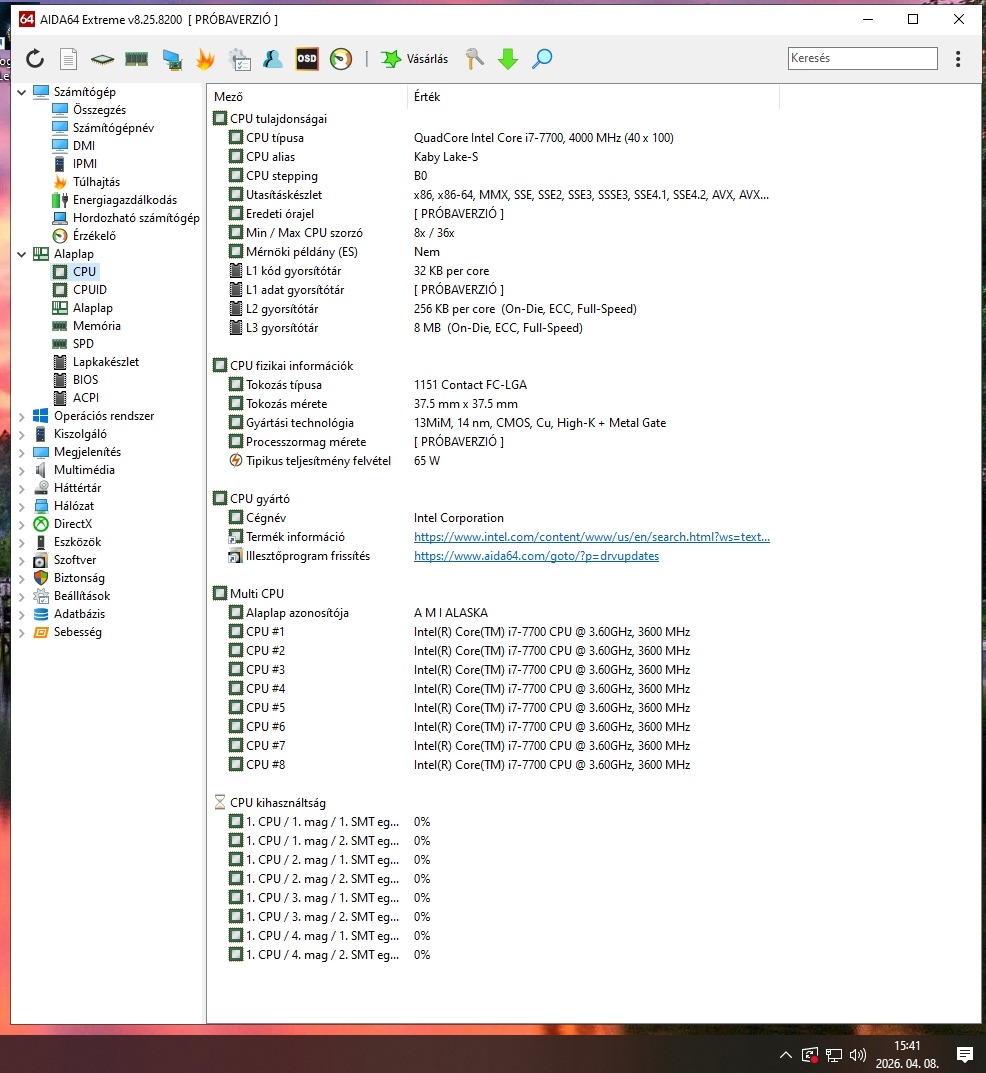Open the gear checklist toolbar icon
Image resolution: width=986 pixels, height=1073 pixels.
pos(239,59)
